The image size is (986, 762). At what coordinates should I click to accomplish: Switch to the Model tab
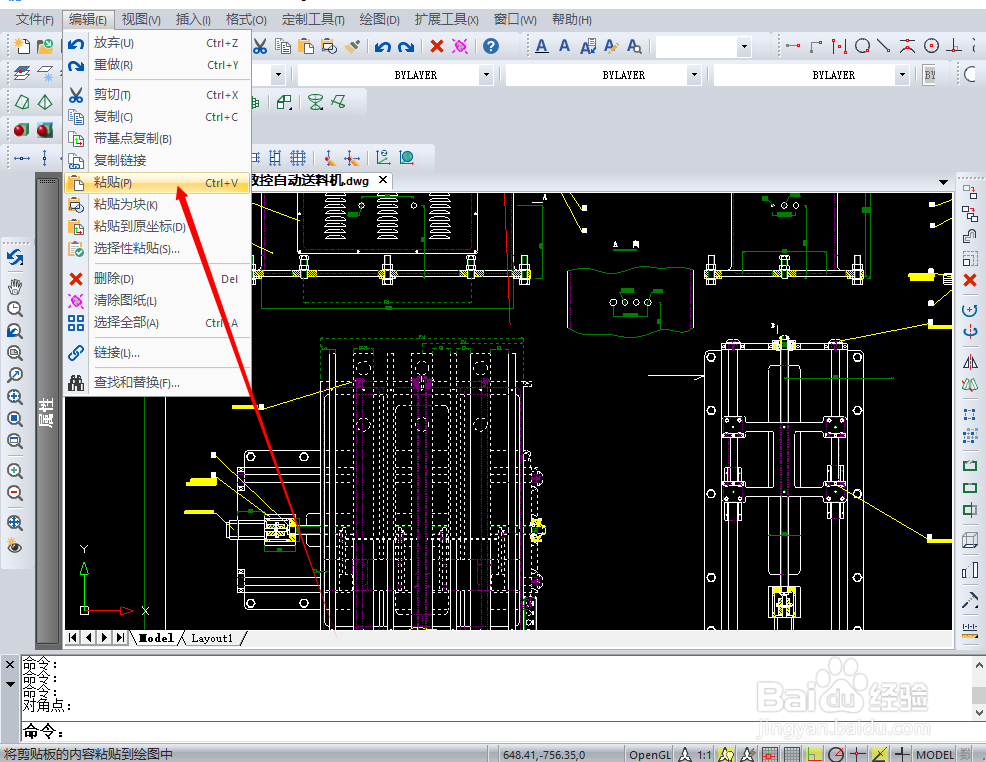(x=156, y=638)
